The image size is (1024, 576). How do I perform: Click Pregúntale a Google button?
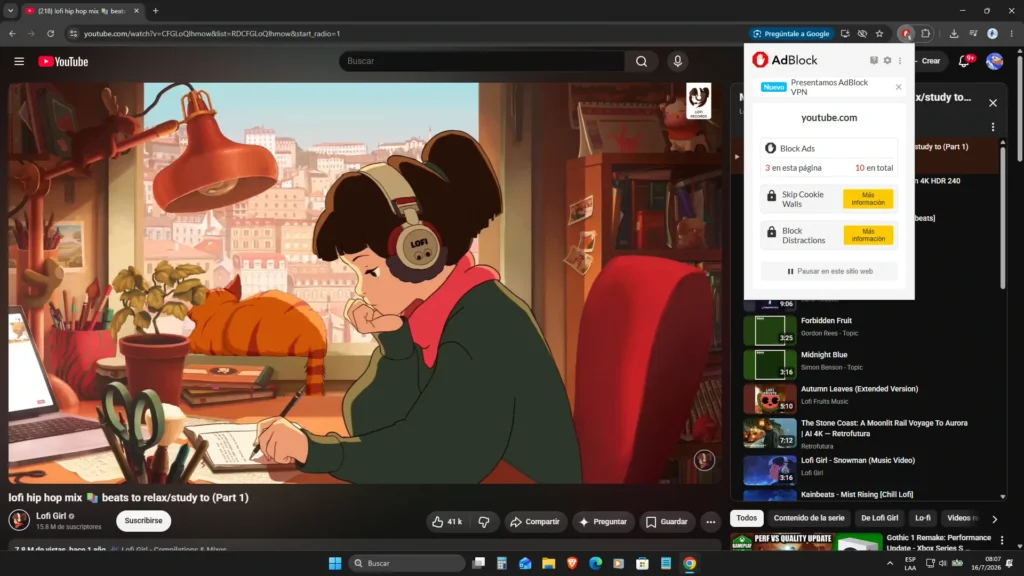tap(791, 33)
